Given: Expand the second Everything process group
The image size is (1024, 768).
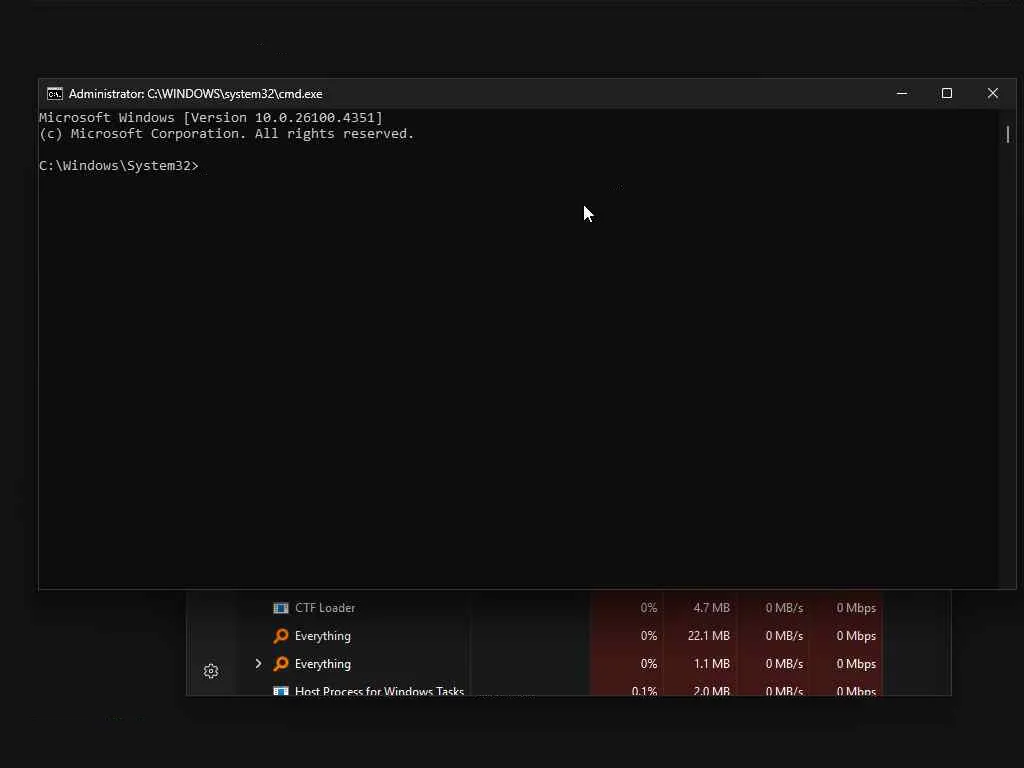Looking at the screenshot, I should tap(259, 664).
